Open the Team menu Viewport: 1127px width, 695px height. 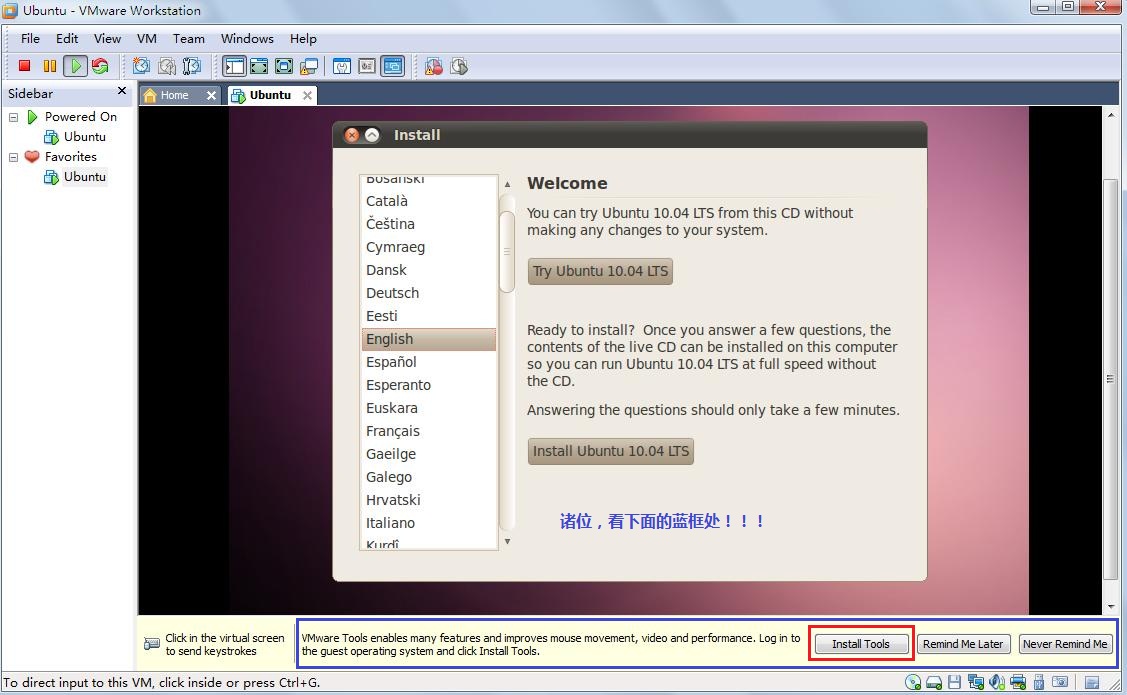pos(188,39)
